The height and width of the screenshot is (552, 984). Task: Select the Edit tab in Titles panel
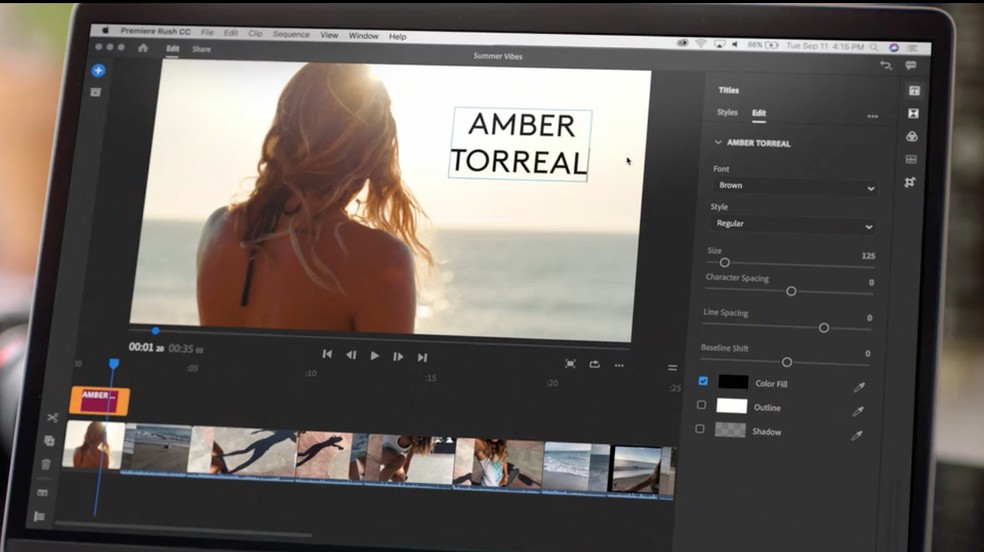[759, 113]
